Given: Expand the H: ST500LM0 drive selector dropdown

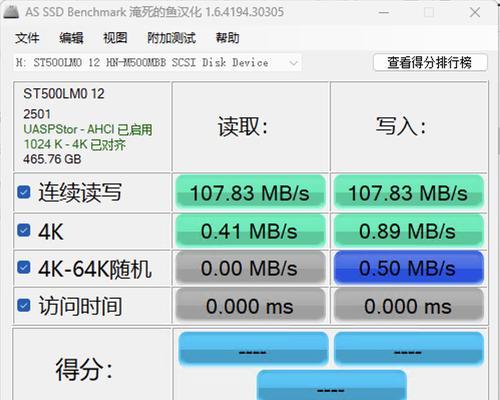Looking at the screenshot, I should click(x=157, y=63).
